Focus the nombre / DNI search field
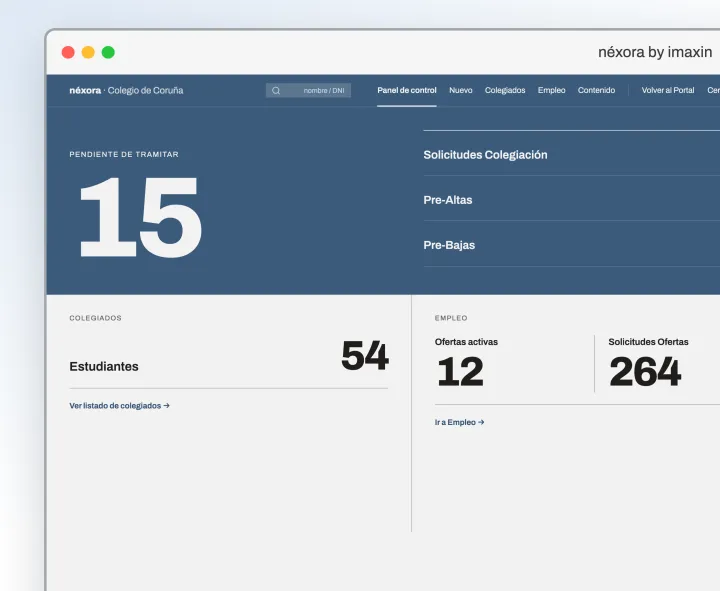Viewport: 720px width, 591px height. click(x=308, y=90)
